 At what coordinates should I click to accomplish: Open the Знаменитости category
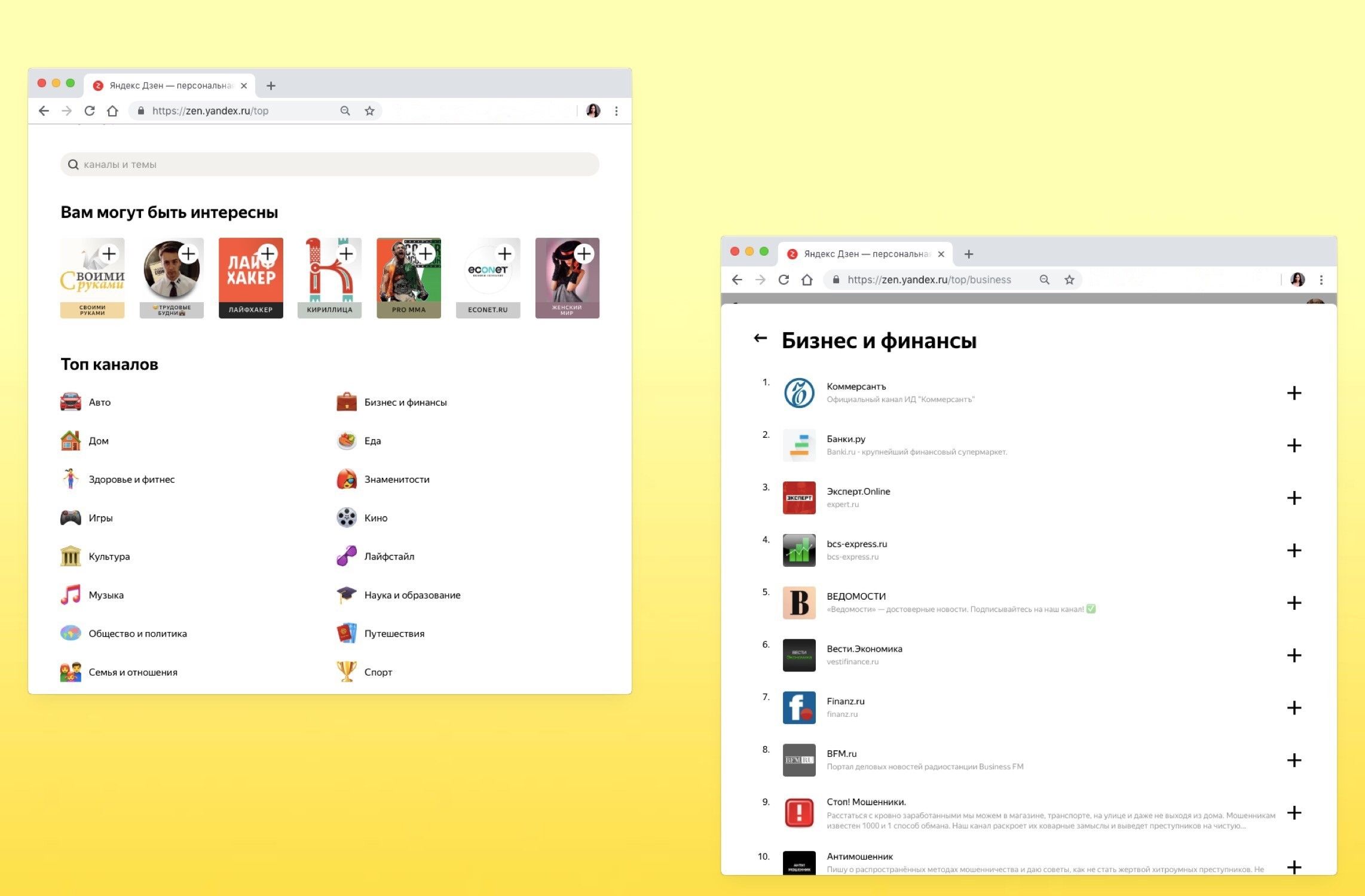(x=383, y=479)
